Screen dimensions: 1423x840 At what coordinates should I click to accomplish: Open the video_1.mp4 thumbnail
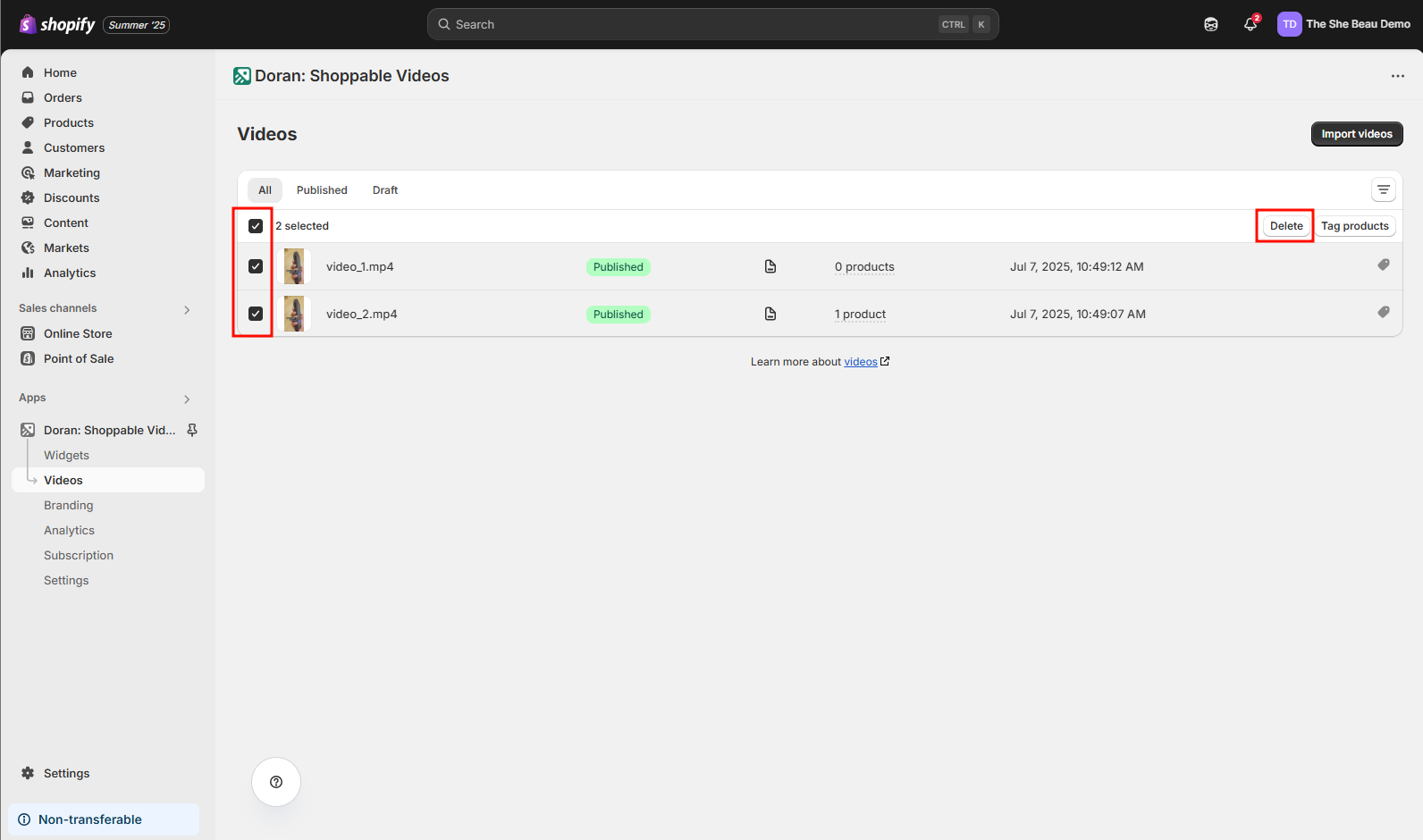tap(294, 266)
